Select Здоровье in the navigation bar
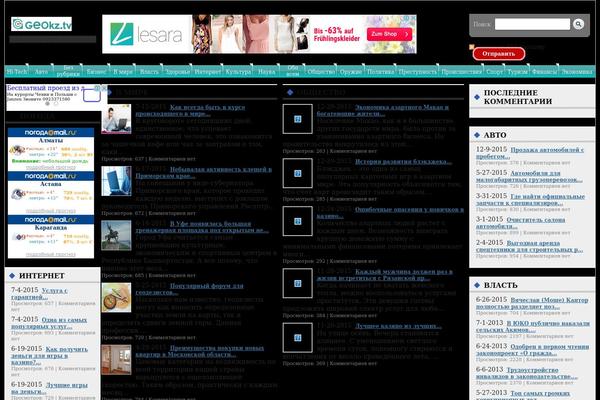Screen dimensions: 600x400 pyautogui.click(x=178, y=72)
